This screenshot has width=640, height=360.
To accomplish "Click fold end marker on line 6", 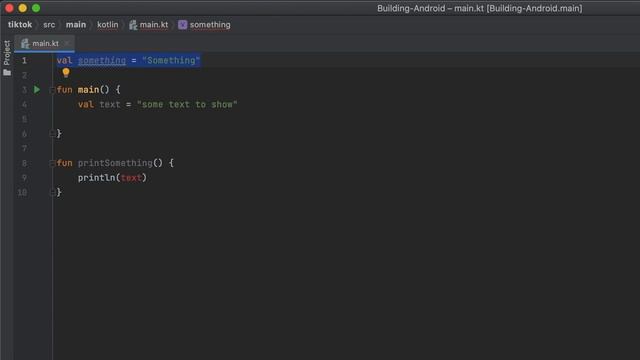I will (x=52, y=133).
